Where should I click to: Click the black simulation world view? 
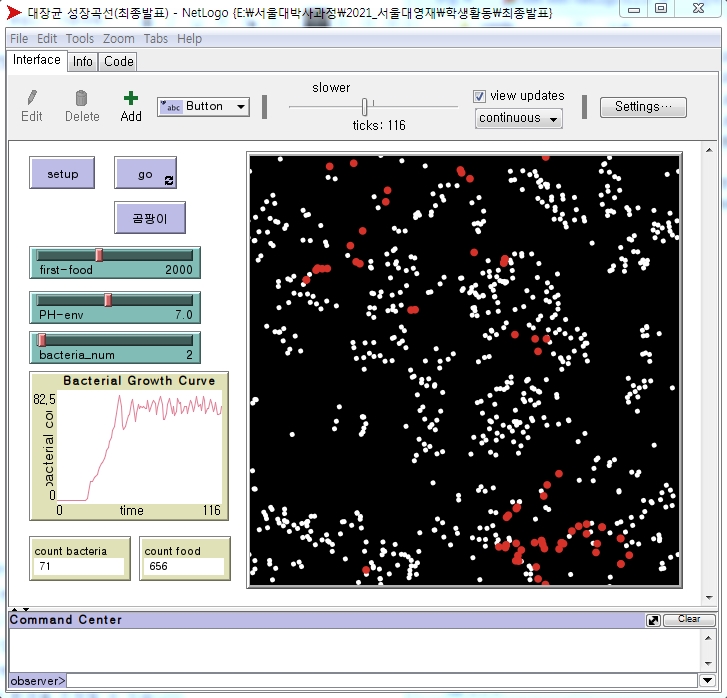tap(465, 370)
